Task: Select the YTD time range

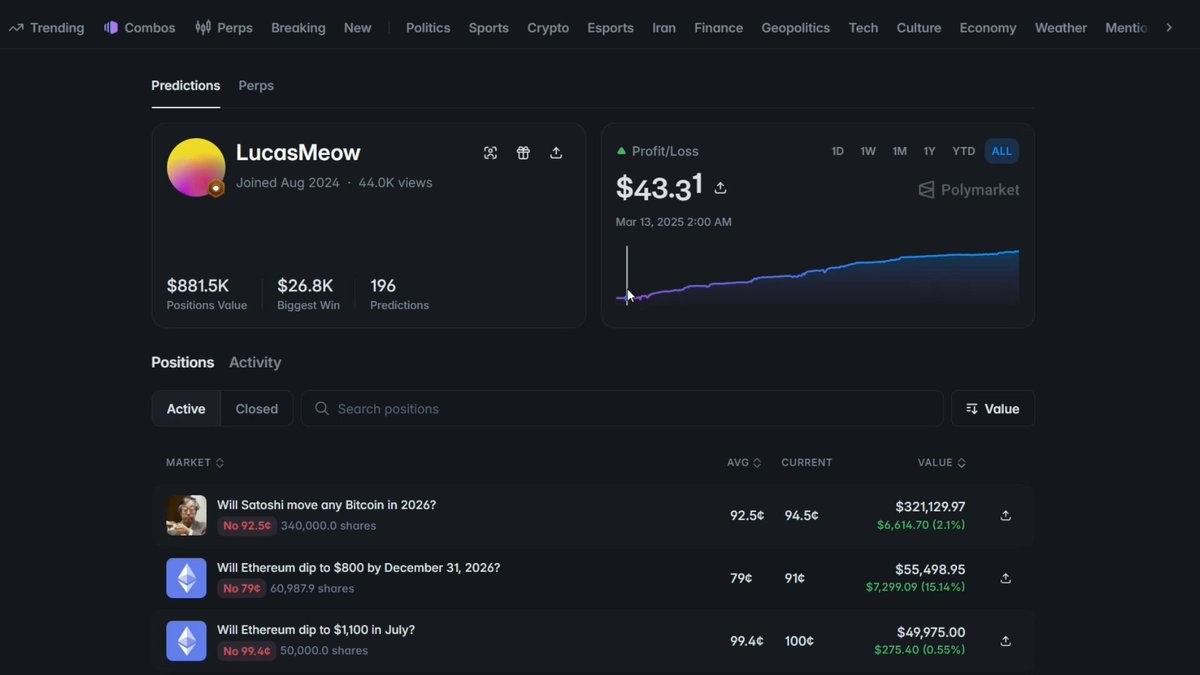Action: click(963, 151)
